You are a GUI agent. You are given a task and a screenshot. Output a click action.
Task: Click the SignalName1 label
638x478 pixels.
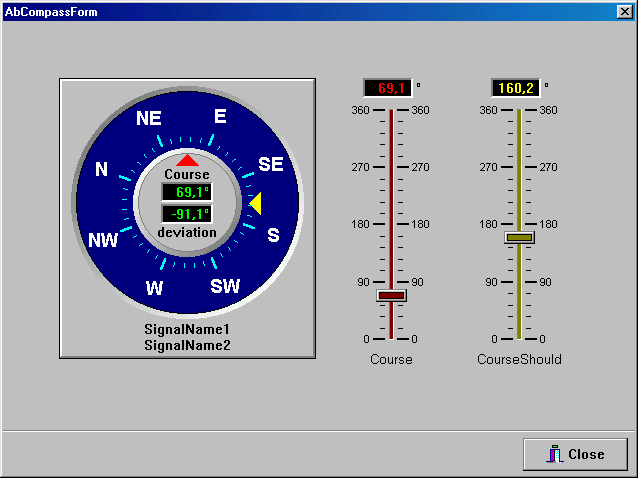pos(187,329)
